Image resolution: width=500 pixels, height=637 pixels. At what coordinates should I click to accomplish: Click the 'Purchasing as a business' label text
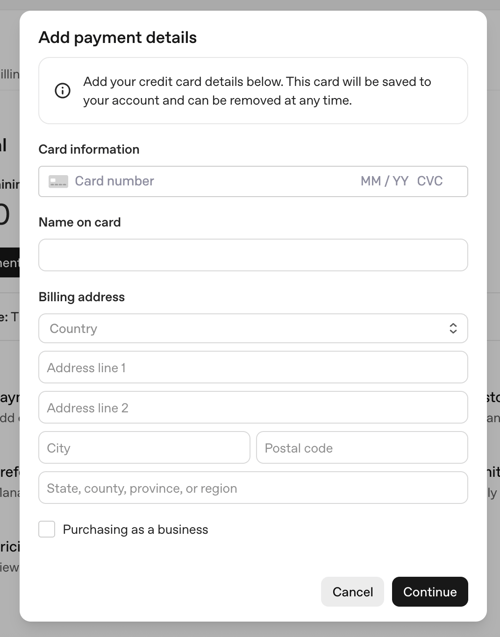tap(135, 529)
